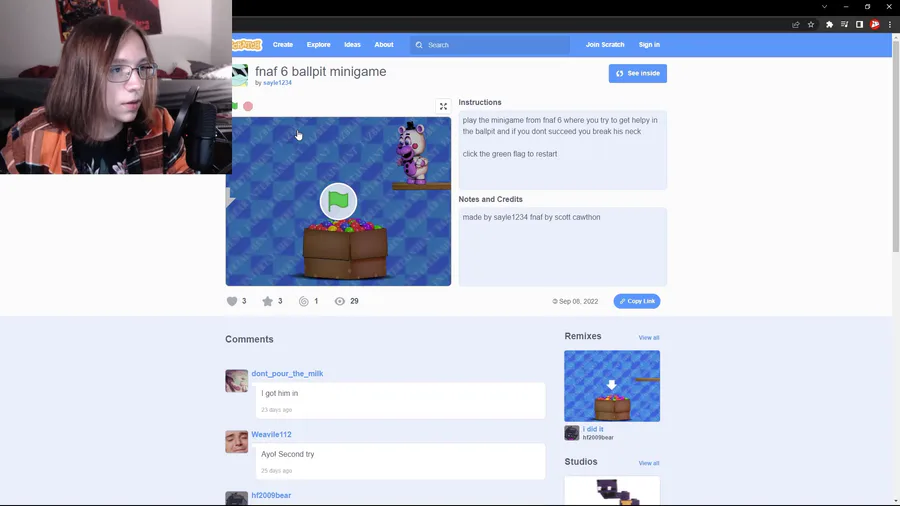Toggle browser side panel icon
Screen dimensions: 900x506
(x=859, y=25)
